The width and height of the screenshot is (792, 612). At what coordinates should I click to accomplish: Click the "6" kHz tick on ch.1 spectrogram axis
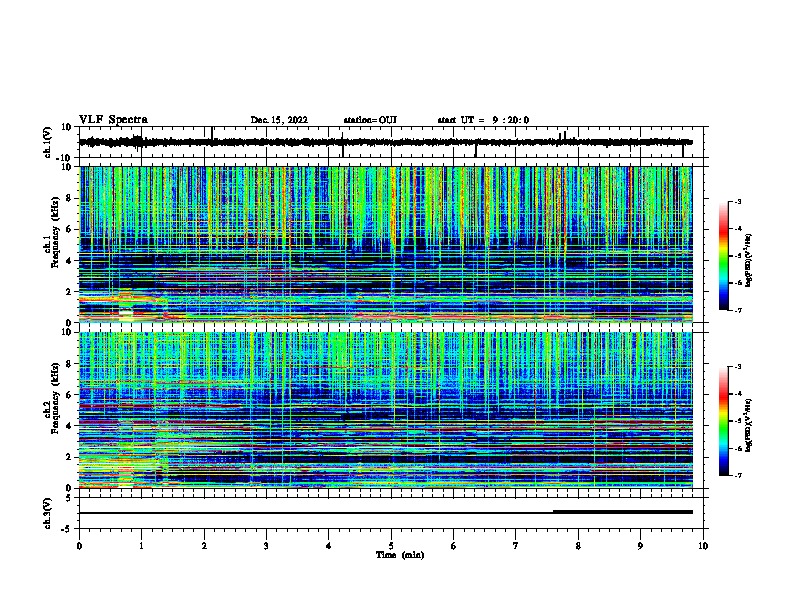click(70, 229)
